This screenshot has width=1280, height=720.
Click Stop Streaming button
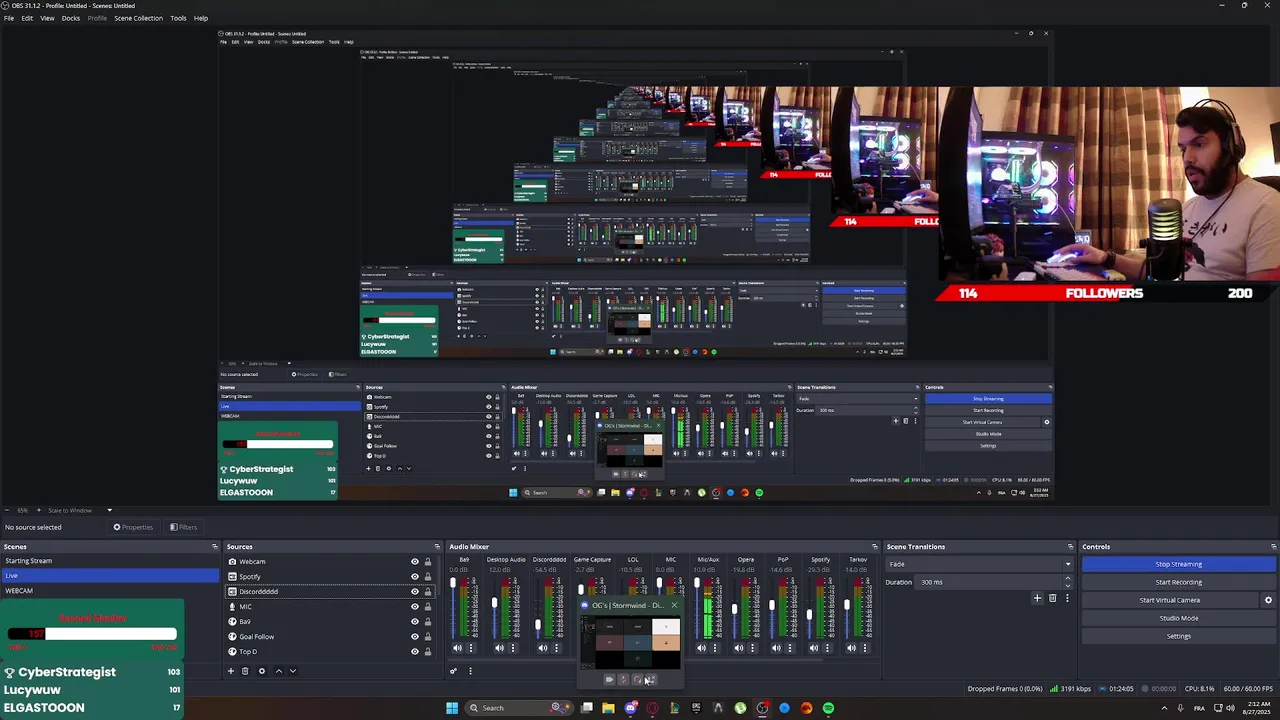[1178, 564]
